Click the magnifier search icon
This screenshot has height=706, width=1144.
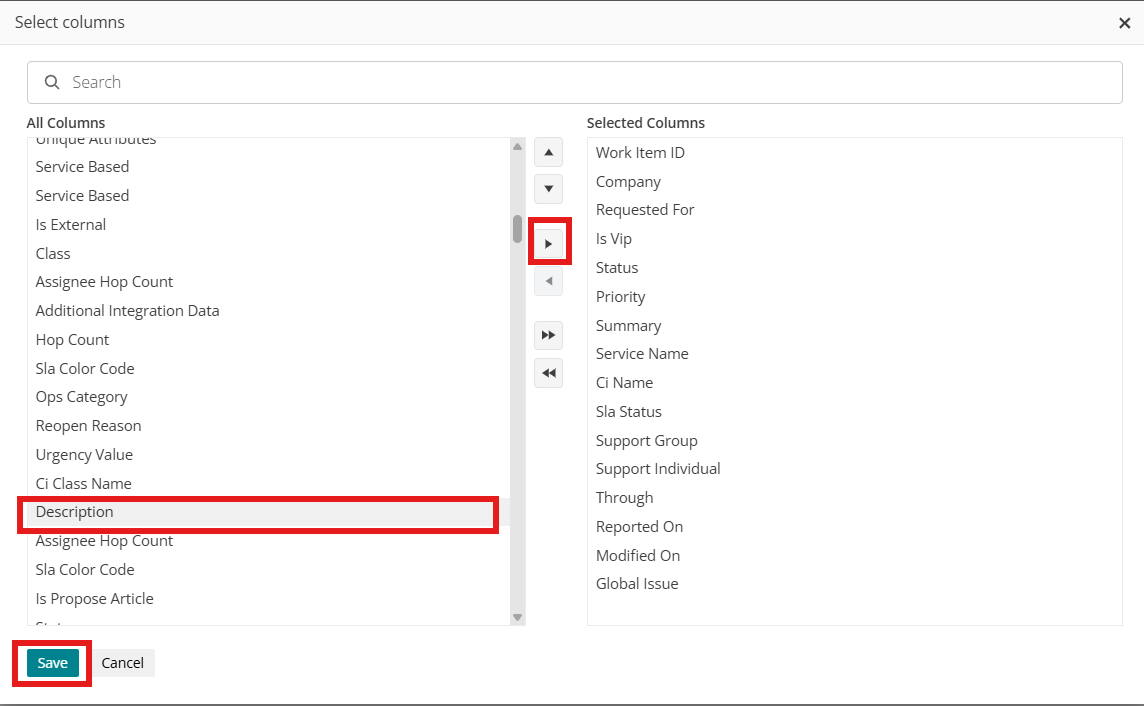[52, 82]
